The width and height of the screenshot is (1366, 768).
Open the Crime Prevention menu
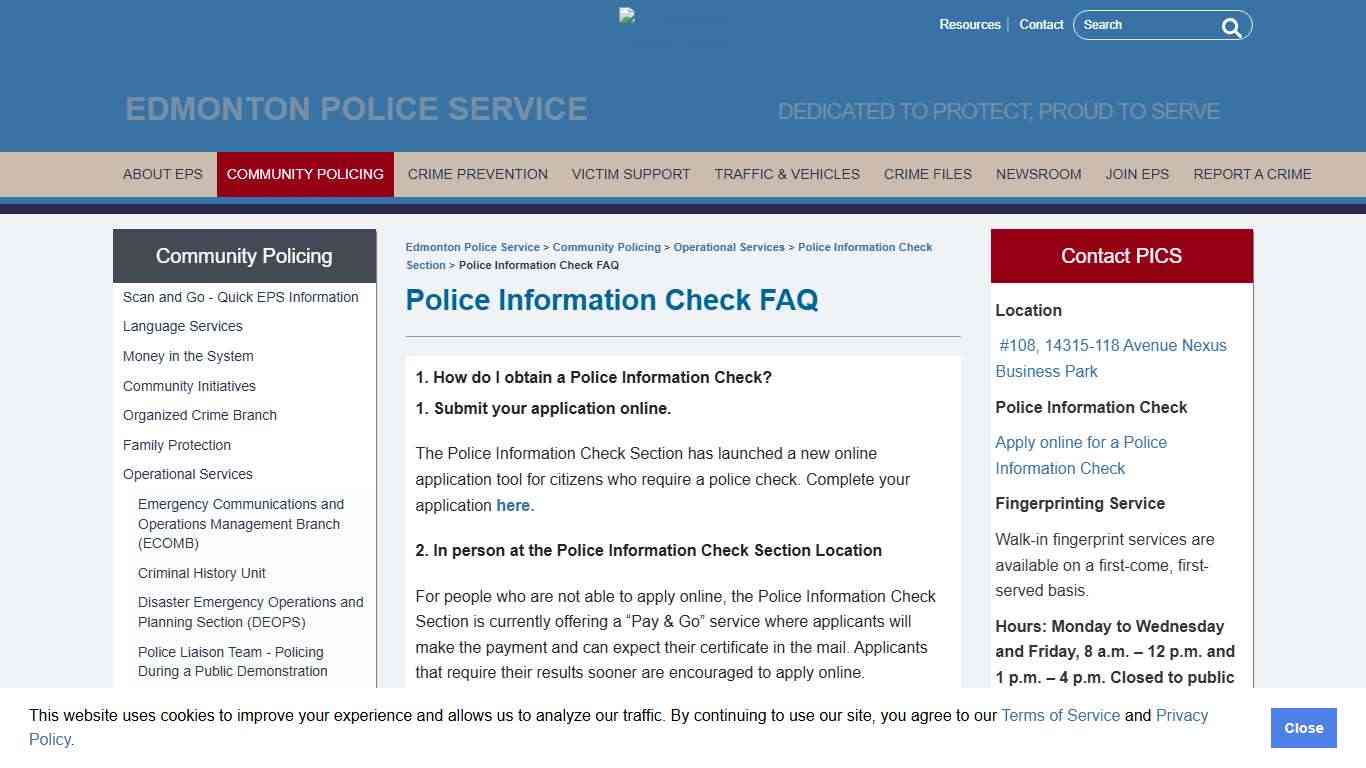pos(477,174)
